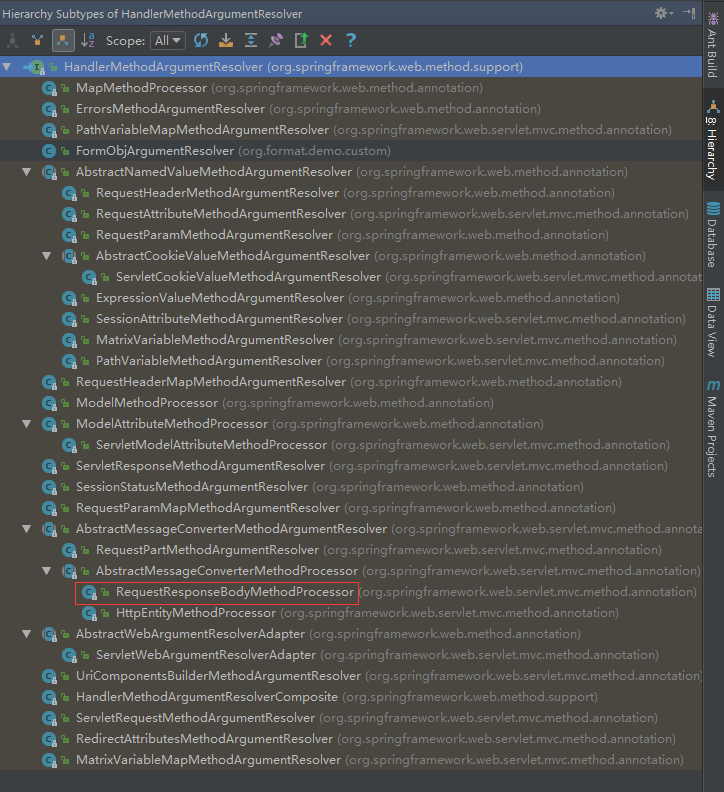Select UriComponentsBuilderMethodArgumentResolver row
This screenshot has height=792, width=724.
351,676
